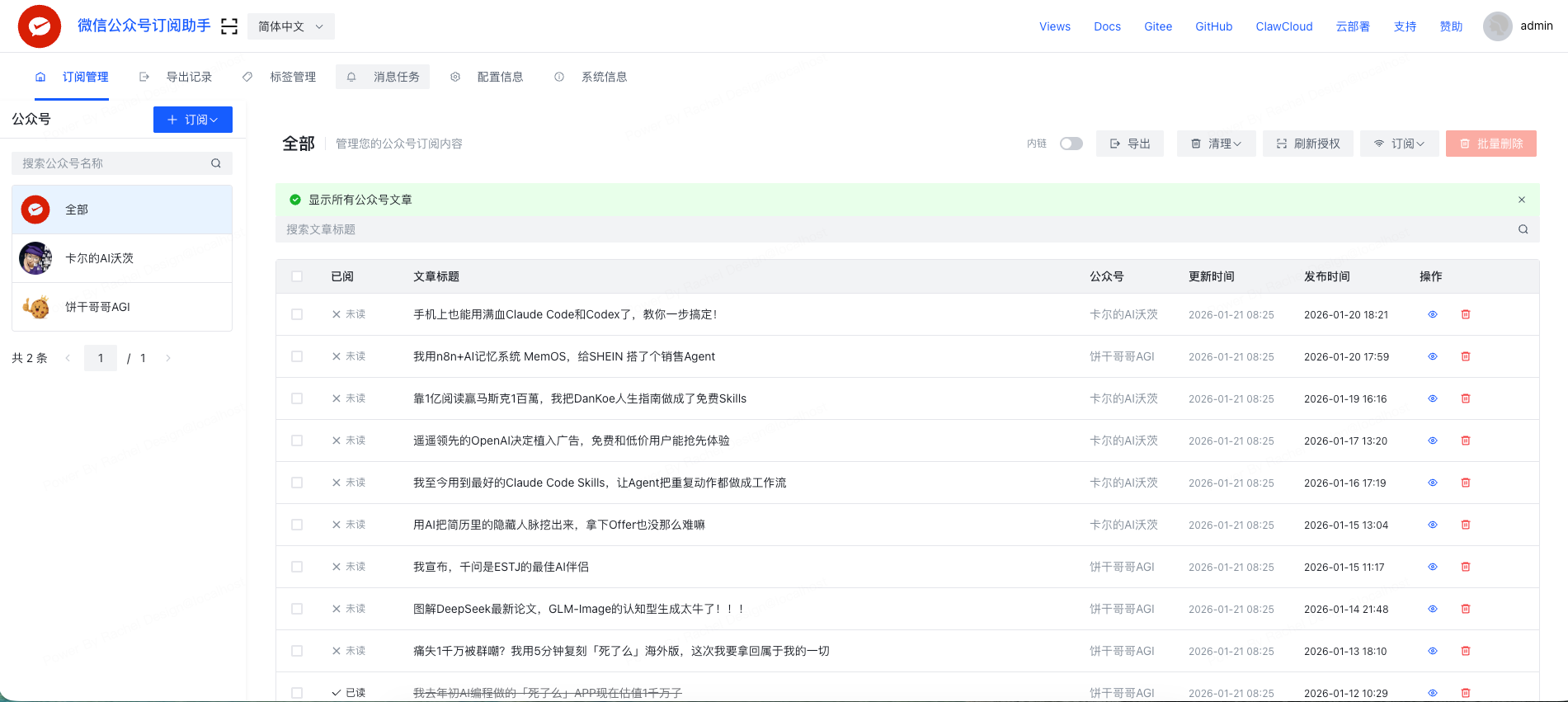Click the admin avatar image
This screenshot has width=1568, height=702.
[x=1497, y=26]
